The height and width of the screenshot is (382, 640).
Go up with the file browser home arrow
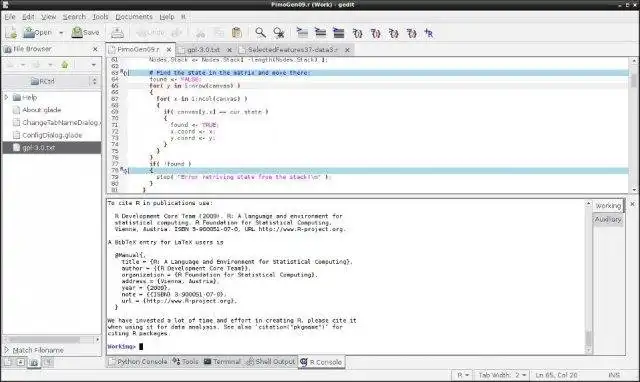coord(64,64)
